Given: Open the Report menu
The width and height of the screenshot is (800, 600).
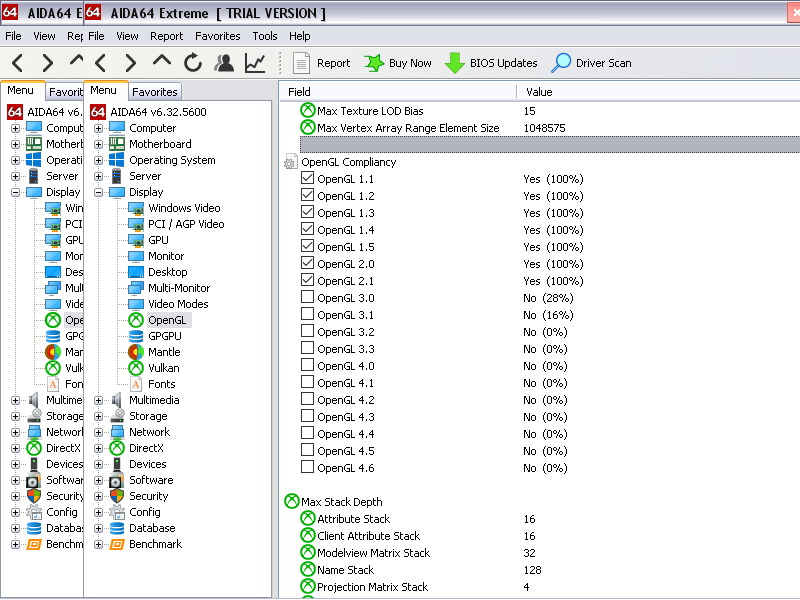Looking at the screenshot, I should (166, 36).
